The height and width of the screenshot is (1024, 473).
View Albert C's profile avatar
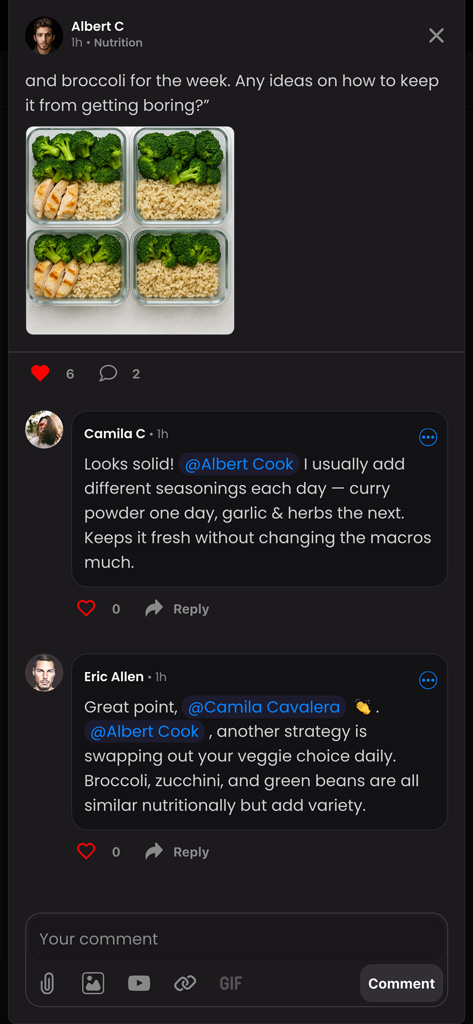click(44, 35)
